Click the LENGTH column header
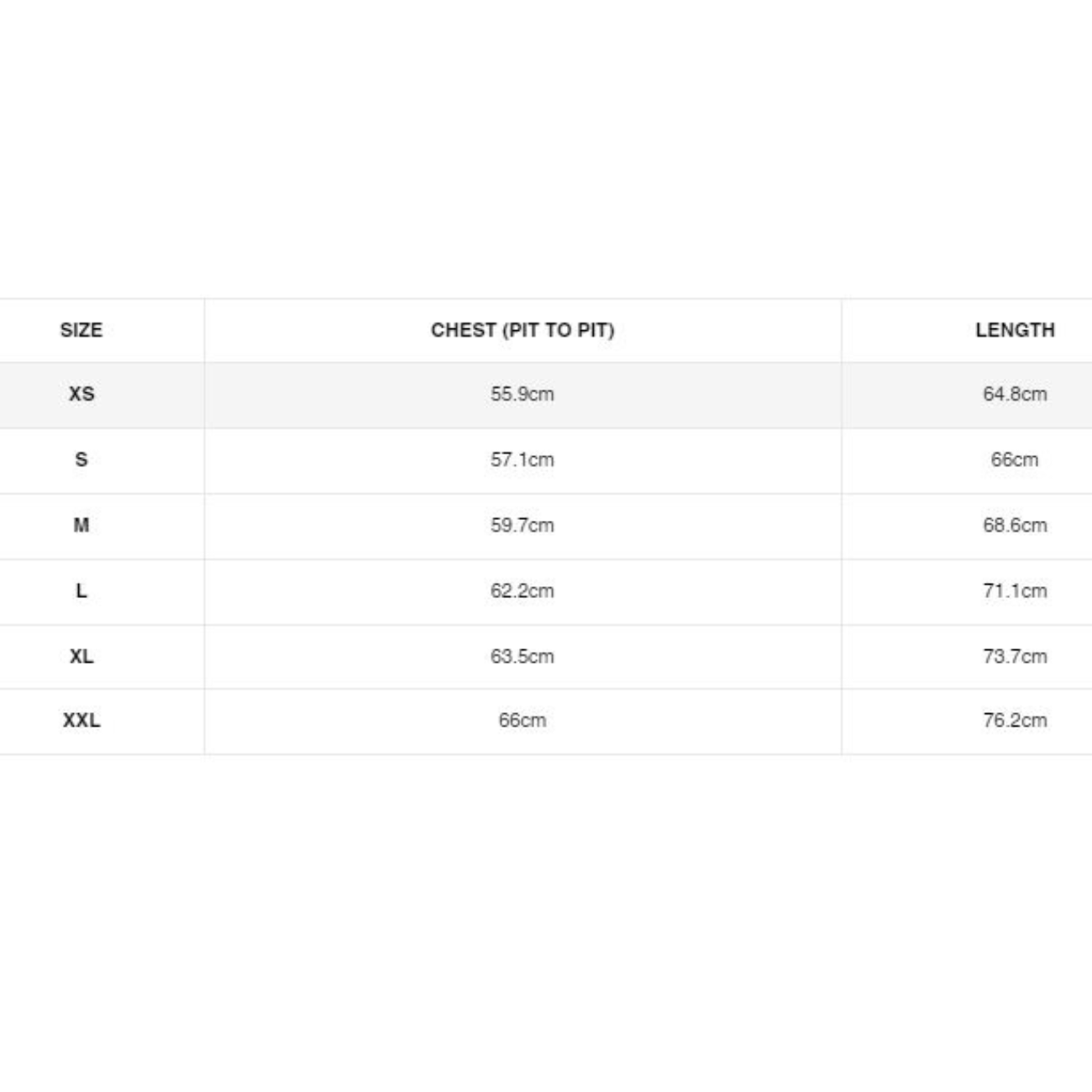1092x1092 pixels. point(1015,330)
